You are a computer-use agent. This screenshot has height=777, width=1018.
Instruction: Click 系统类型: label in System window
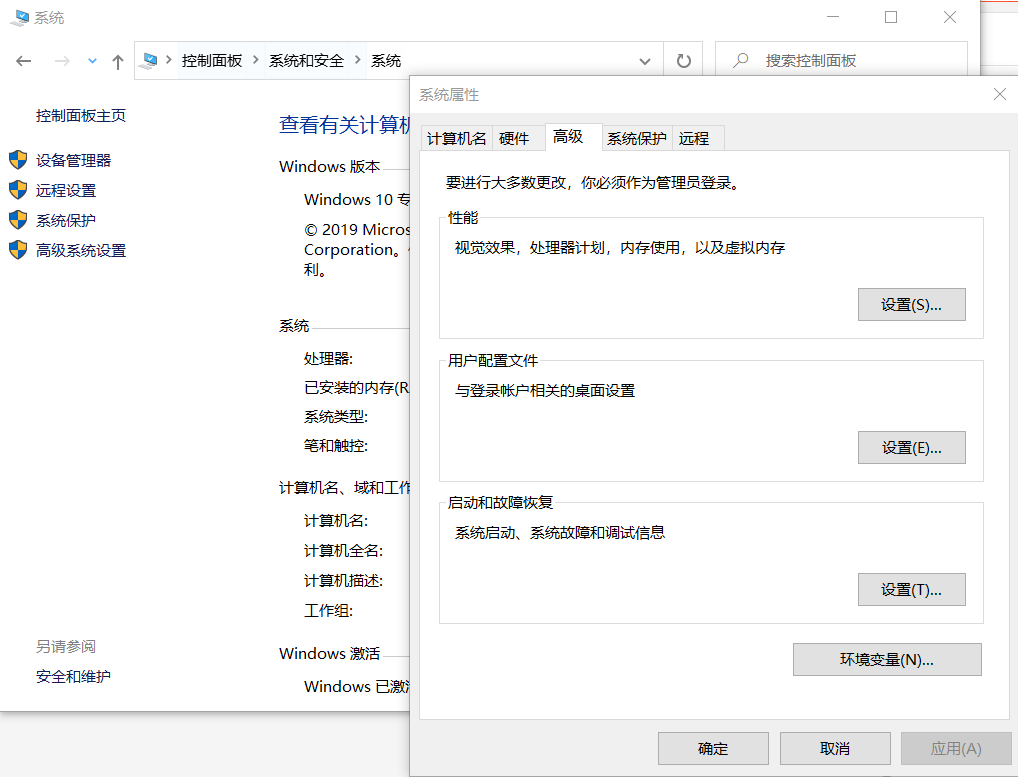336,417
